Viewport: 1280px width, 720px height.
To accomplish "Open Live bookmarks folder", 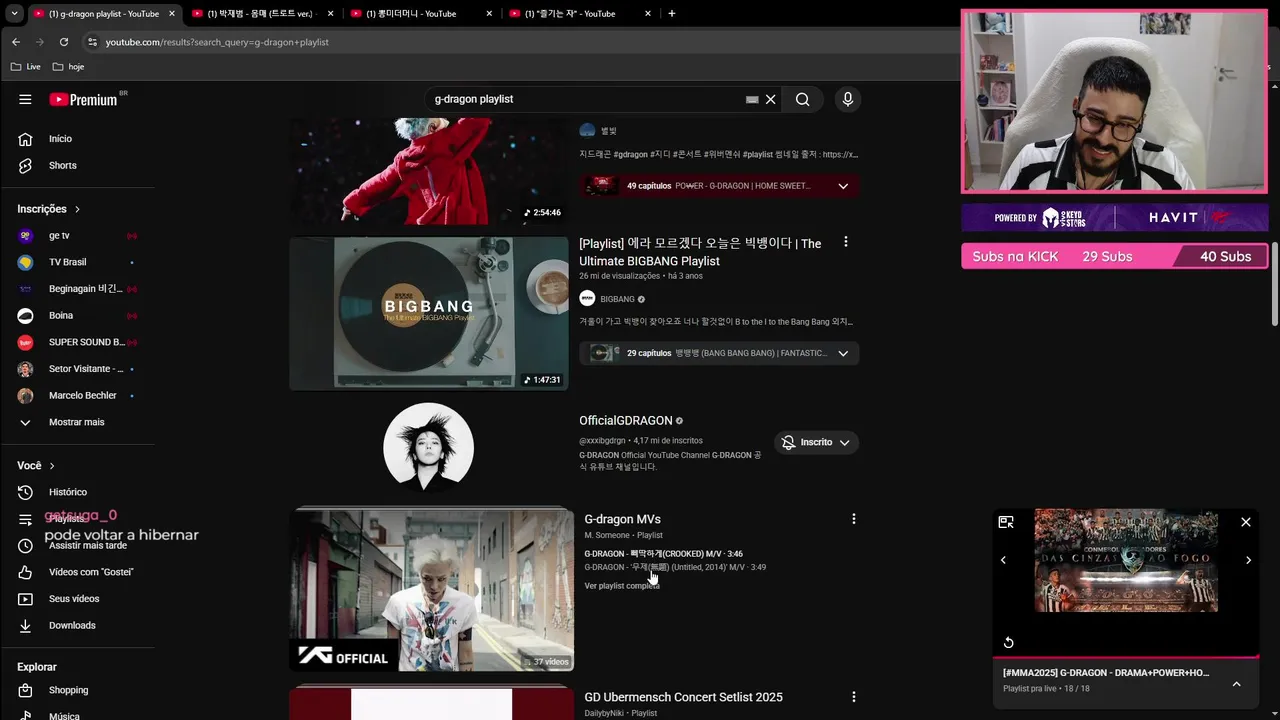I will click(26, 67).
